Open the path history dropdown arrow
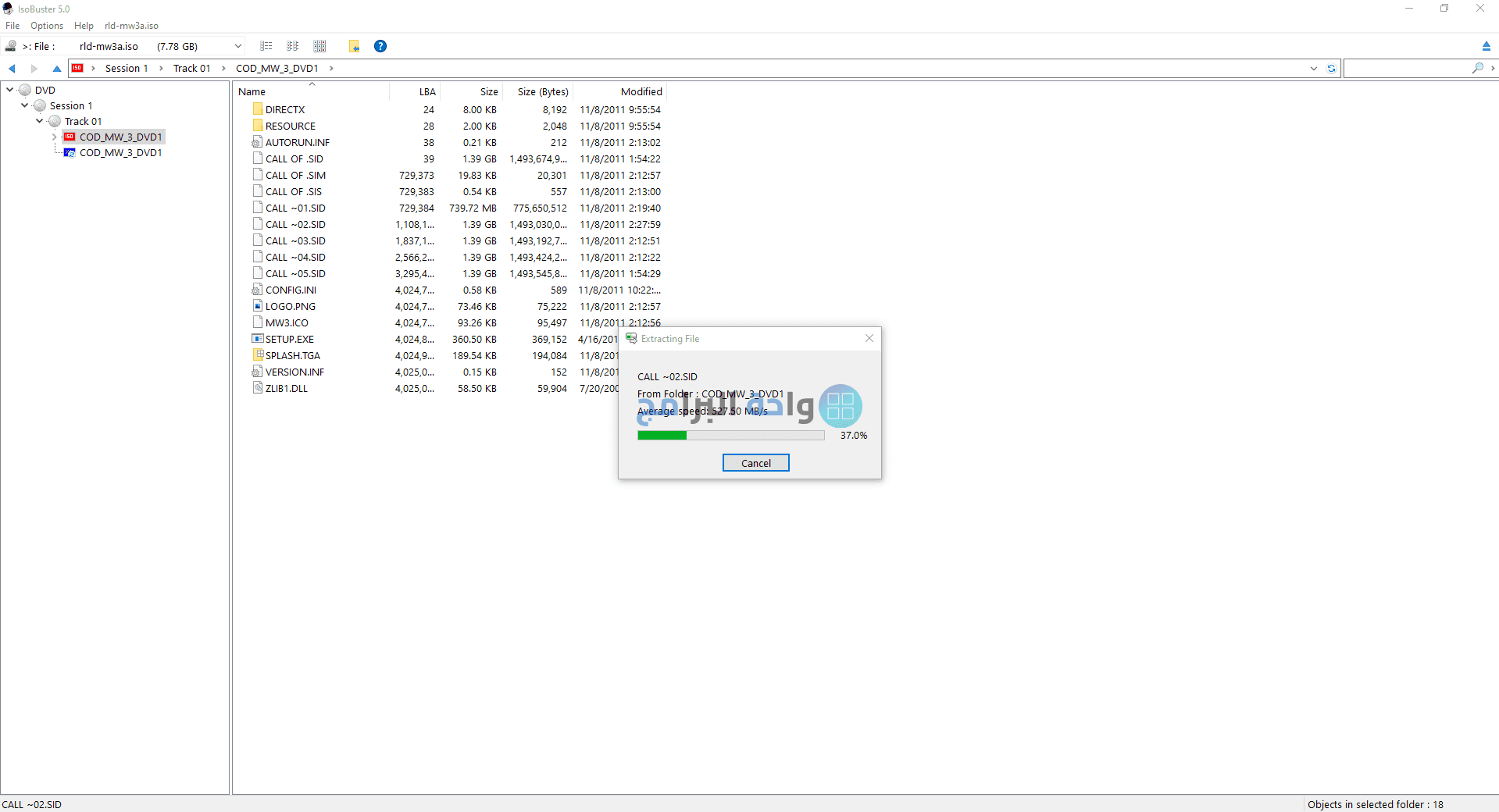1499x812 pixels. (x=1314, y=69)
